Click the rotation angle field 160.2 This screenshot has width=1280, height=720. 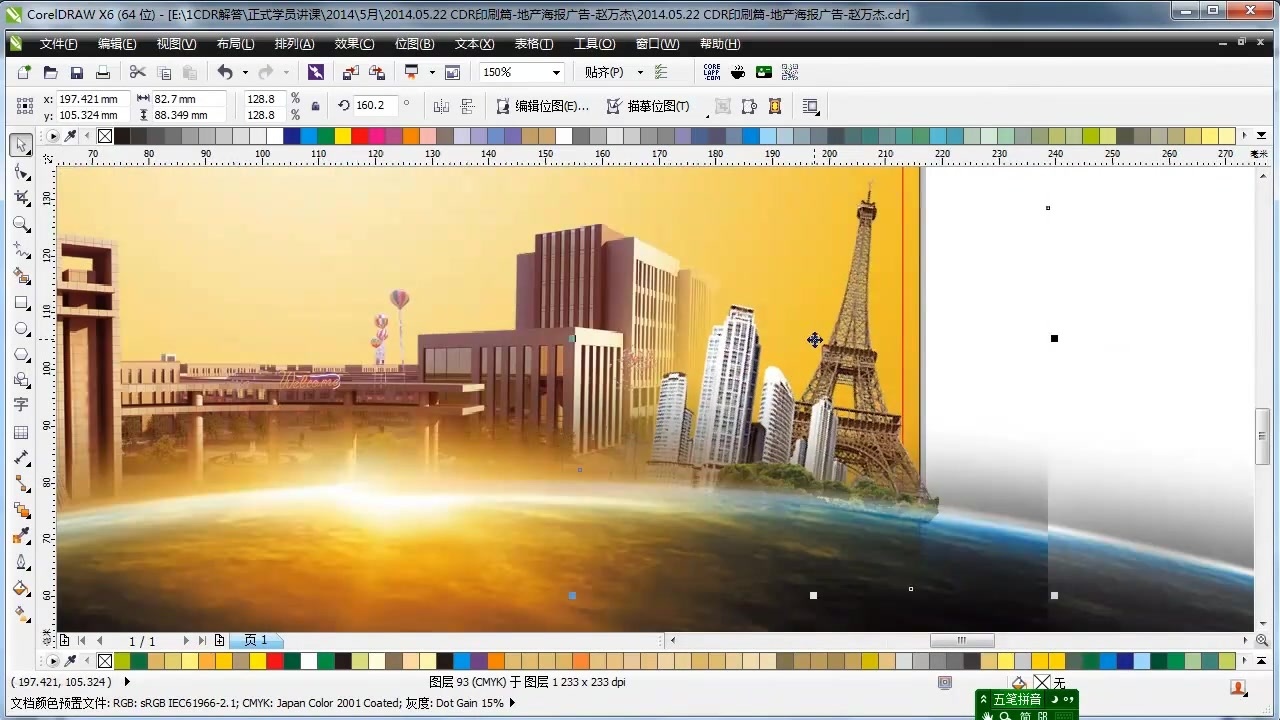375,105
